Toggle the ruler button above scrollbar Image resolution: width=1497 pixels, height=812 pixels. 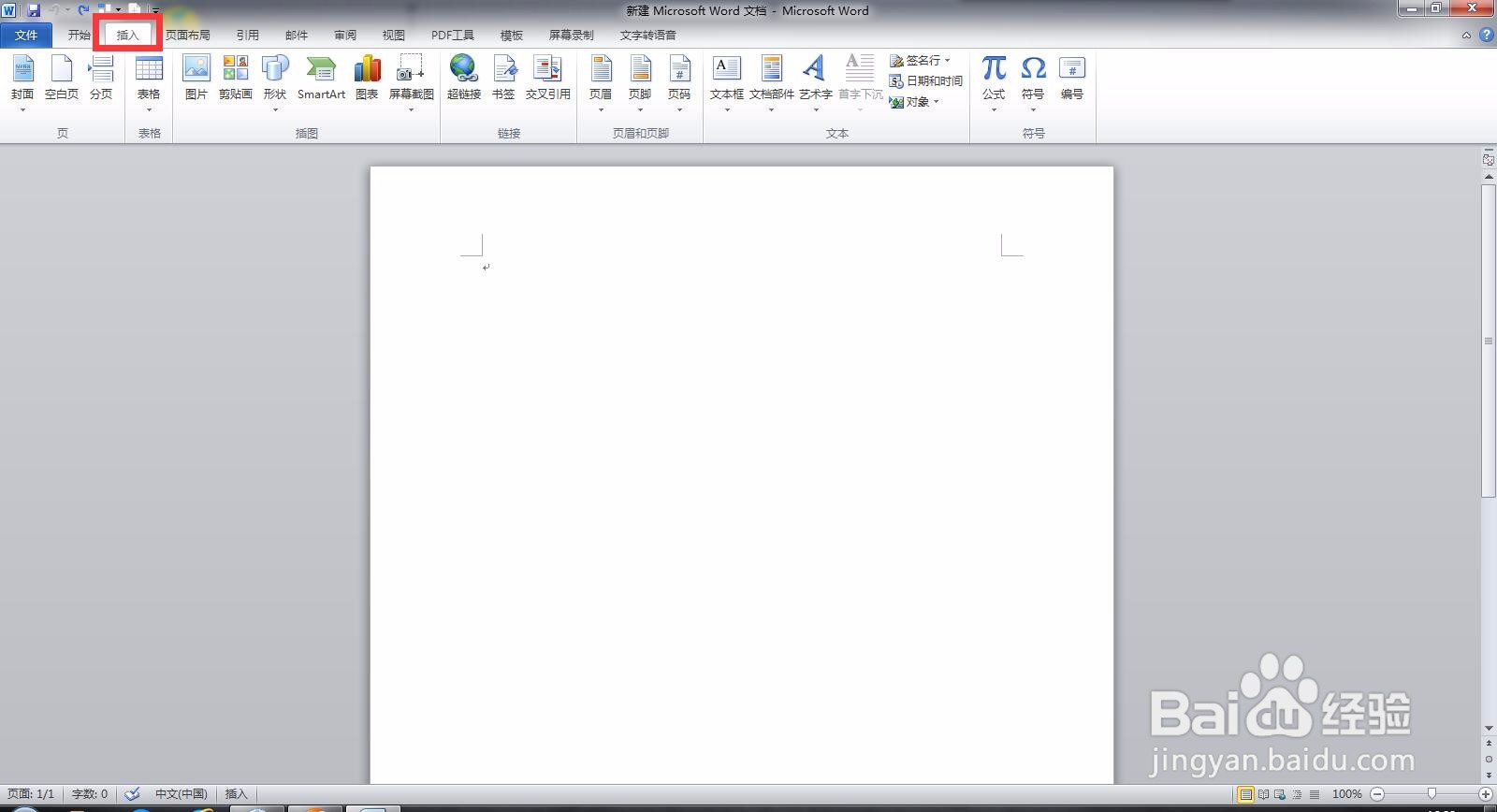click(1489, 160)
